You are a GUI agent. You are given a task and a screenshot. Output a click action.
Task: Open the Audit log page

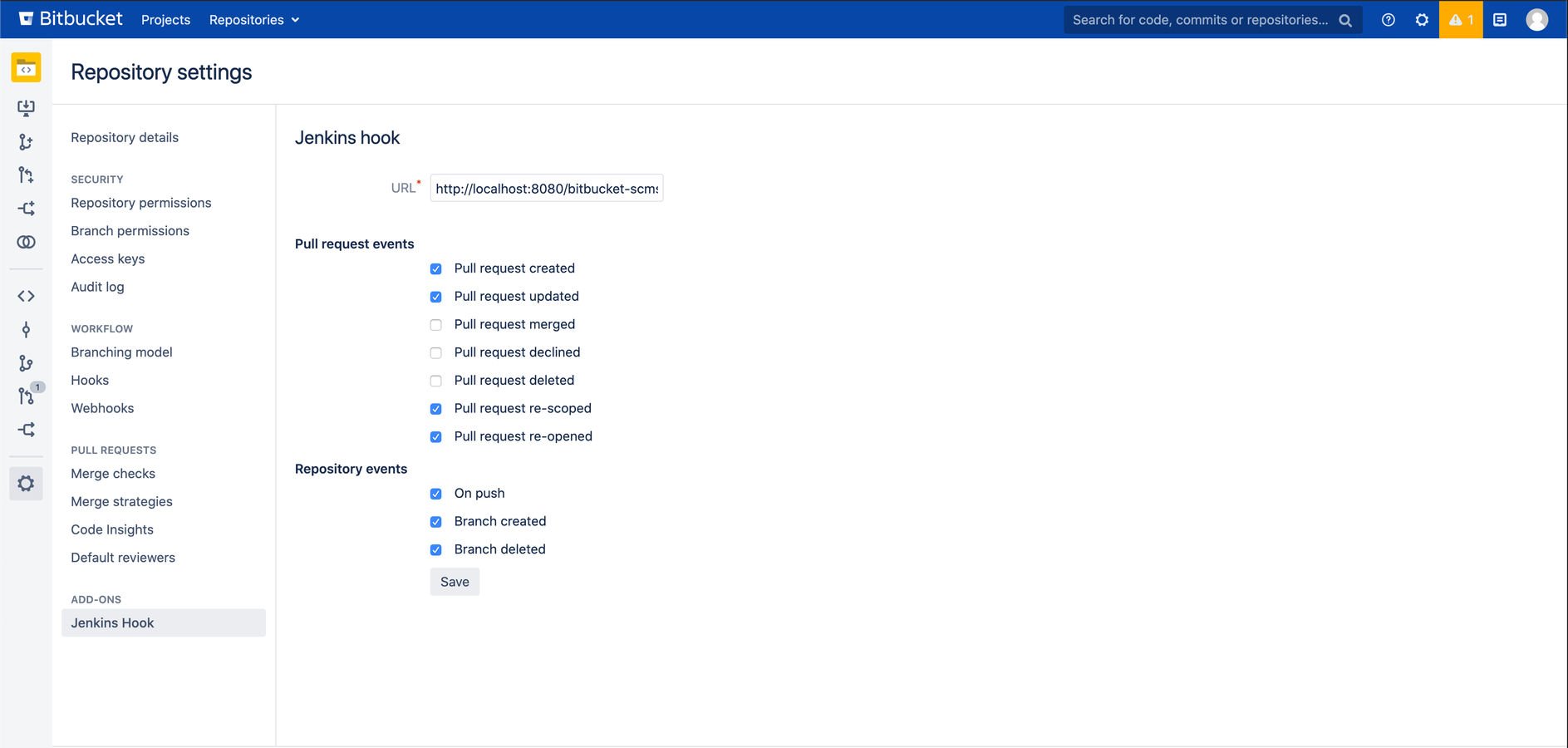point(97,287)
